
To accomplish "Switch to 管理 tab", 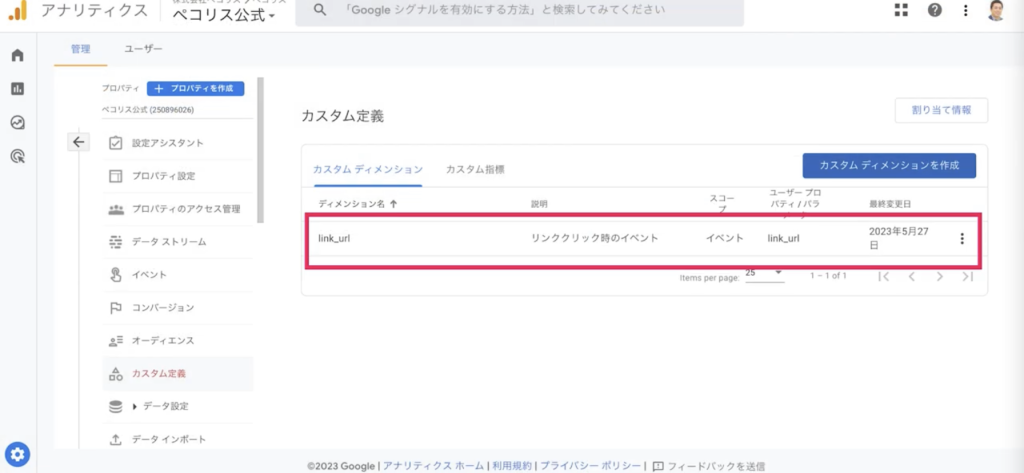I will tap(80, 49).
